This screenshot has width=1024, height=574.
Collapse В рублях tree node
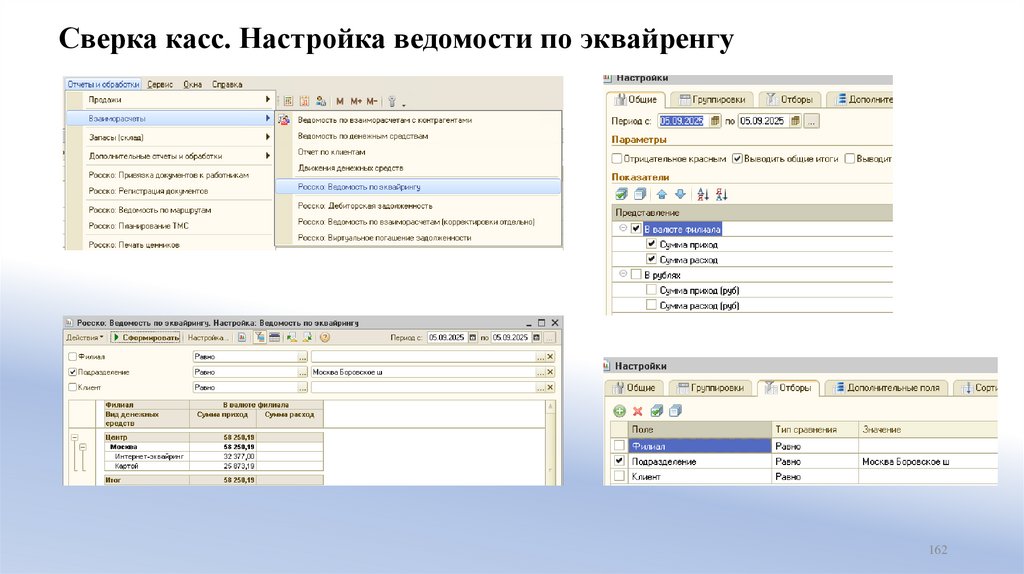pyautogui.click(x=623, y=274)
